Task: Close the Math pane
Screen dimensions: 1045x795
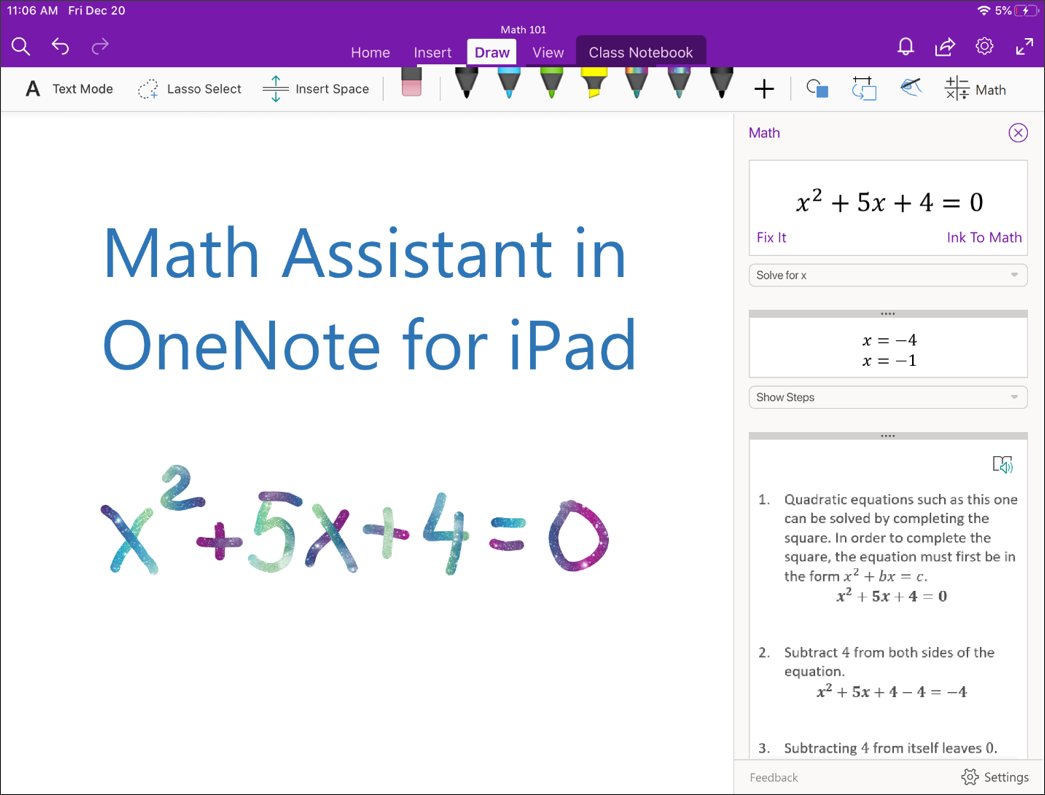Action: point(1018,133)
